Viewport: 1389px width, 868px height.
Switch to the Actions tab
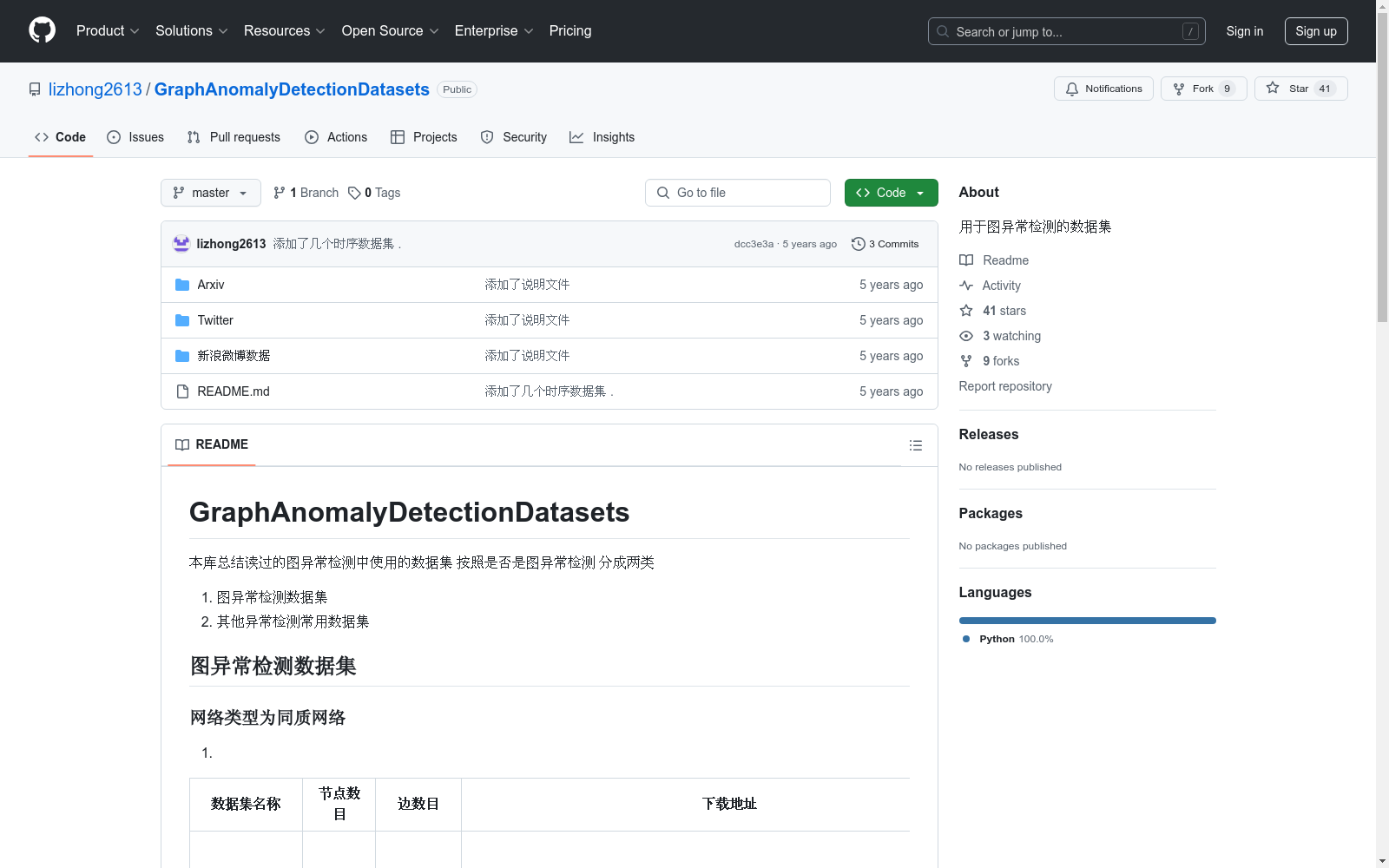coord(336,137)
